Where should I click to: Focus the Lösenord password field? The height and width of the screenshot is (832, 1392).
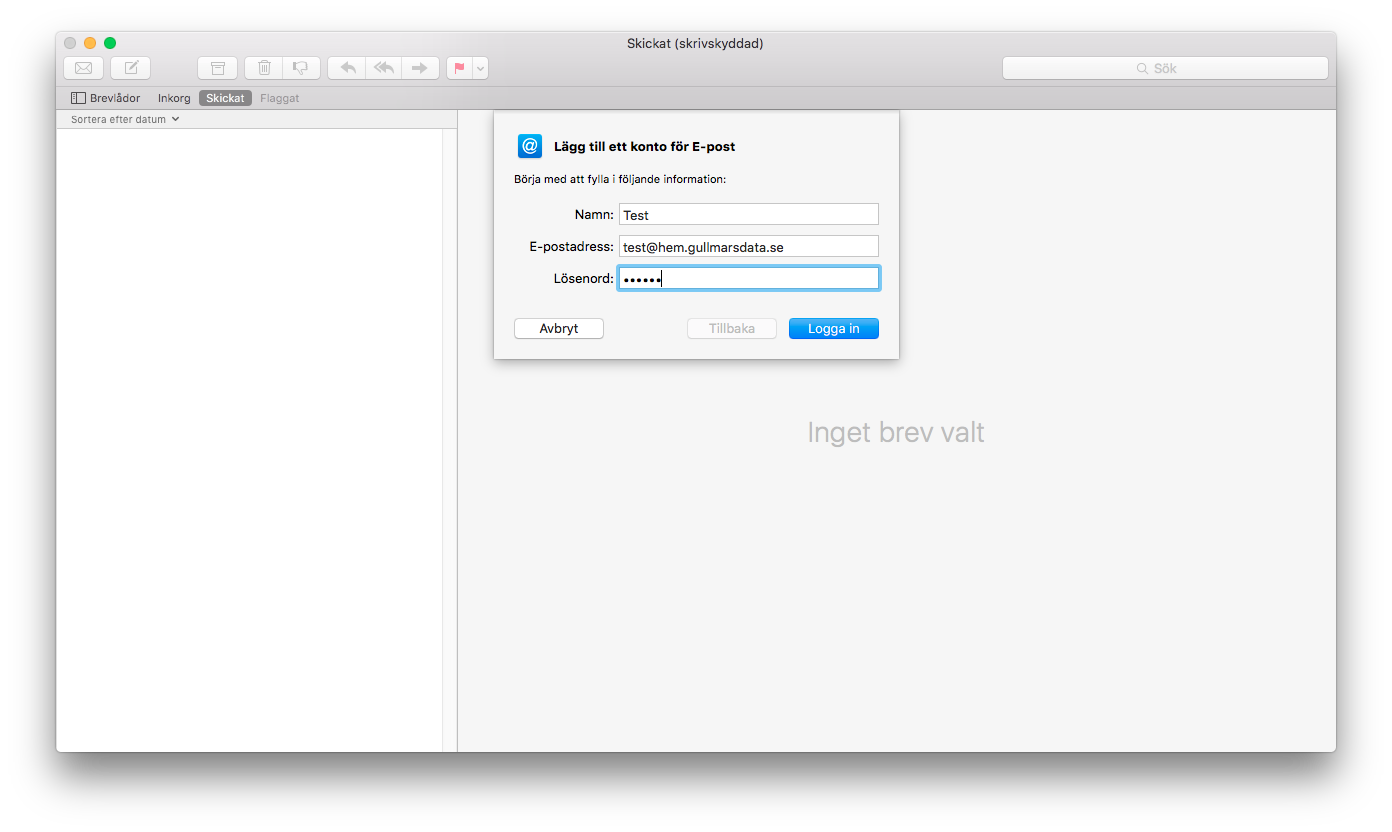[x=749, y=278]
